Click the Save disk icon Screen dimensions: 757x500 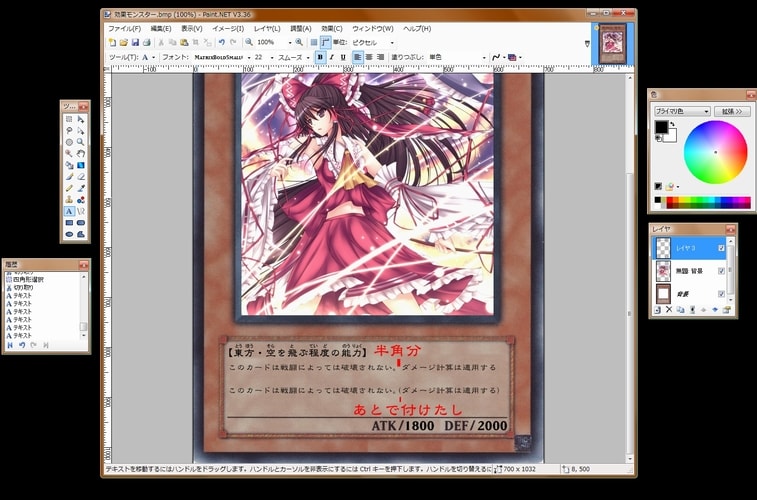[x=135, y=42]
